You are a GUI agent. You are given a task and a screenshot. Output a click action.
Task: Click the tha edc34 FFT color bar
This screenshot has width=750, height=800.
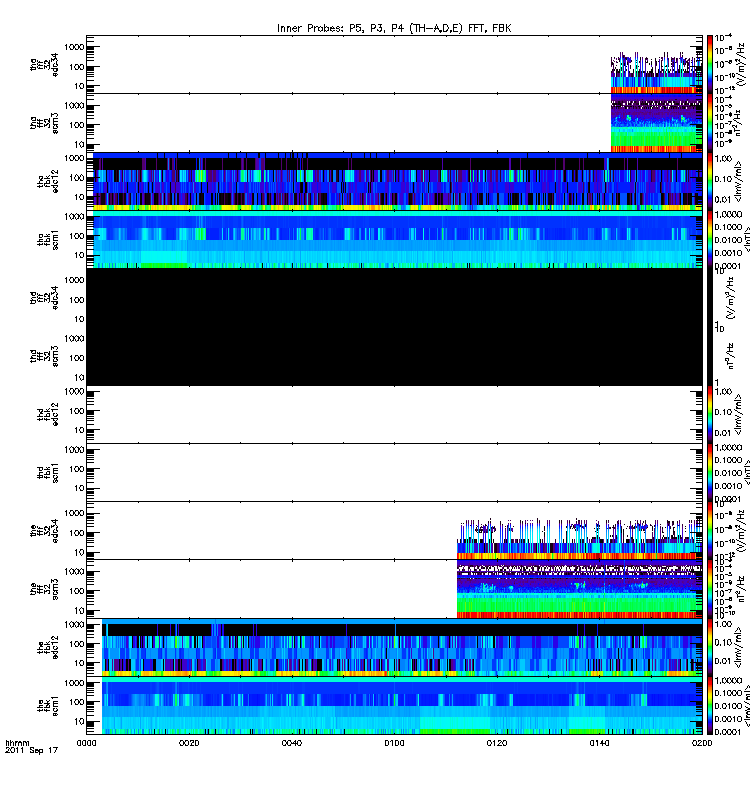(x=710, y=64)
